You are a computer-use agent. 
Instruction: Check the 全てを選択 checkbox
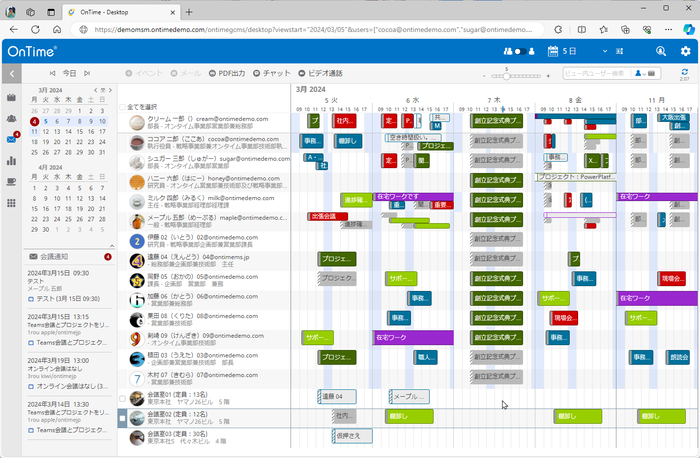[122, 107]
